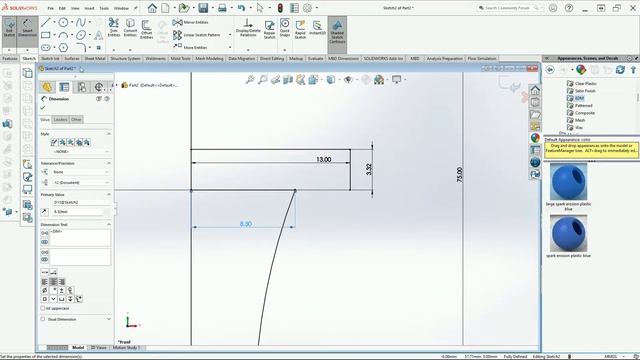Select left justify for dimension text
This screenshot has width=640, height=360.
coord(45,282)
